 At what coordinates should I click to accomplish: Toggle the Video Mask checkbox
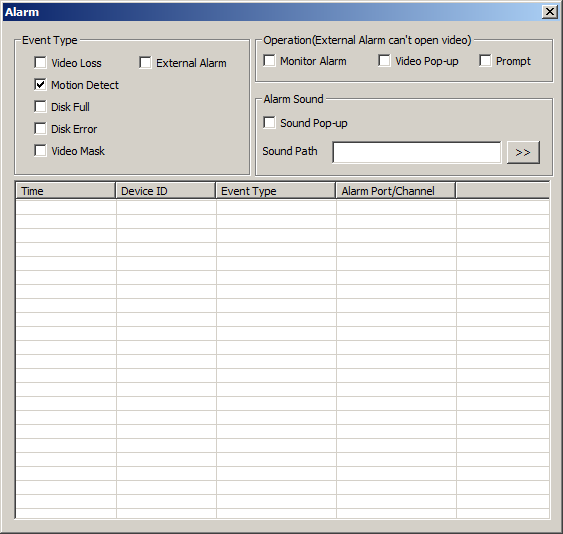(40, 150)
